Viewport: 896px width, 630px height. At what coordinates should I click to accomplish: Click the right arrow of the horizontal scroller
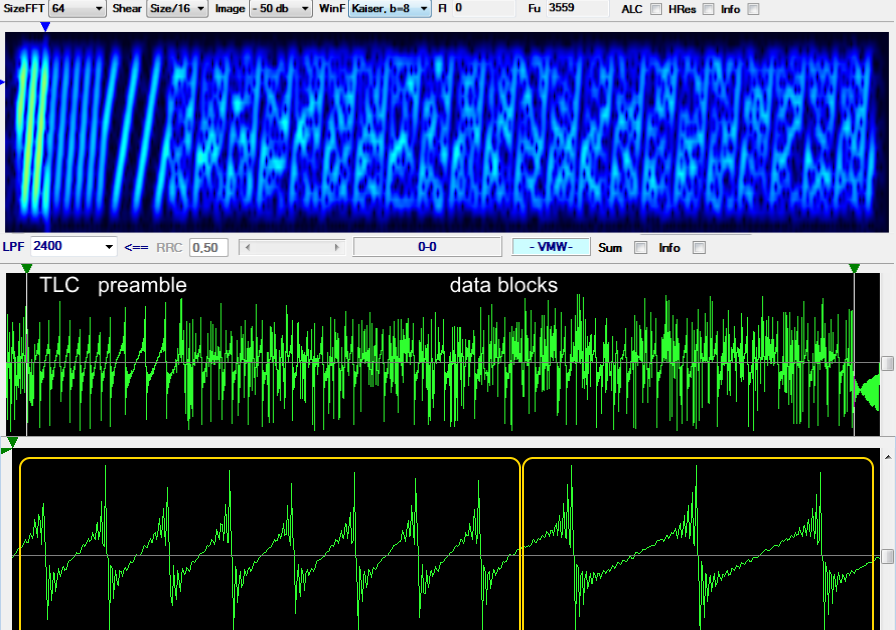(335, 246)
